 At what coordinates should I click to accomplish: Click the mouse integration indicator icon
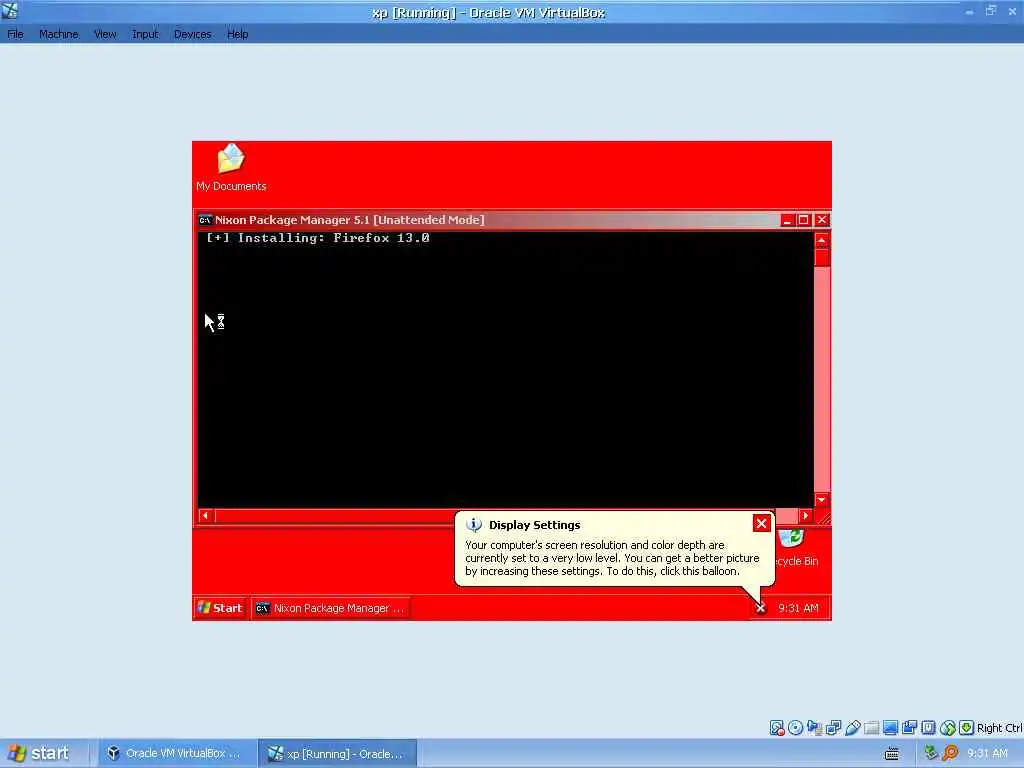pos(948,728)
